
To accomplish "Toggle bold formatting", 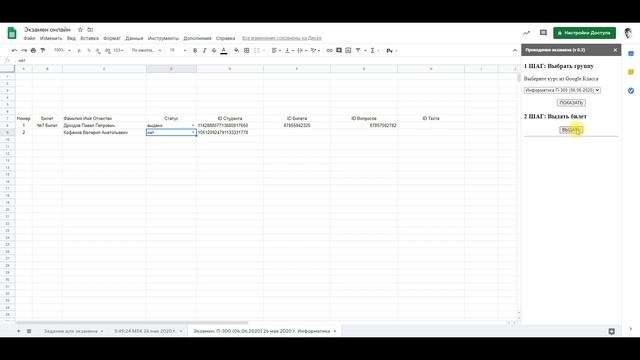I will point(195,50).
